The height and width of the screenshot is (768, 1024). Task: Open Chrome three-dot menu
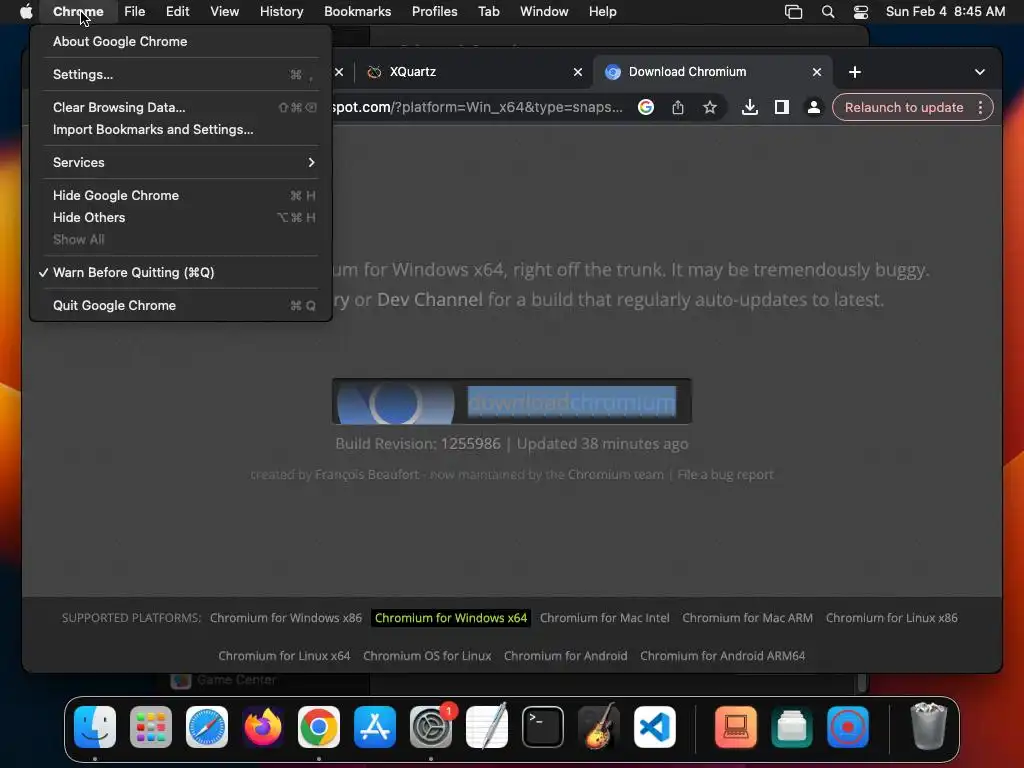click(x=980, y=107)
